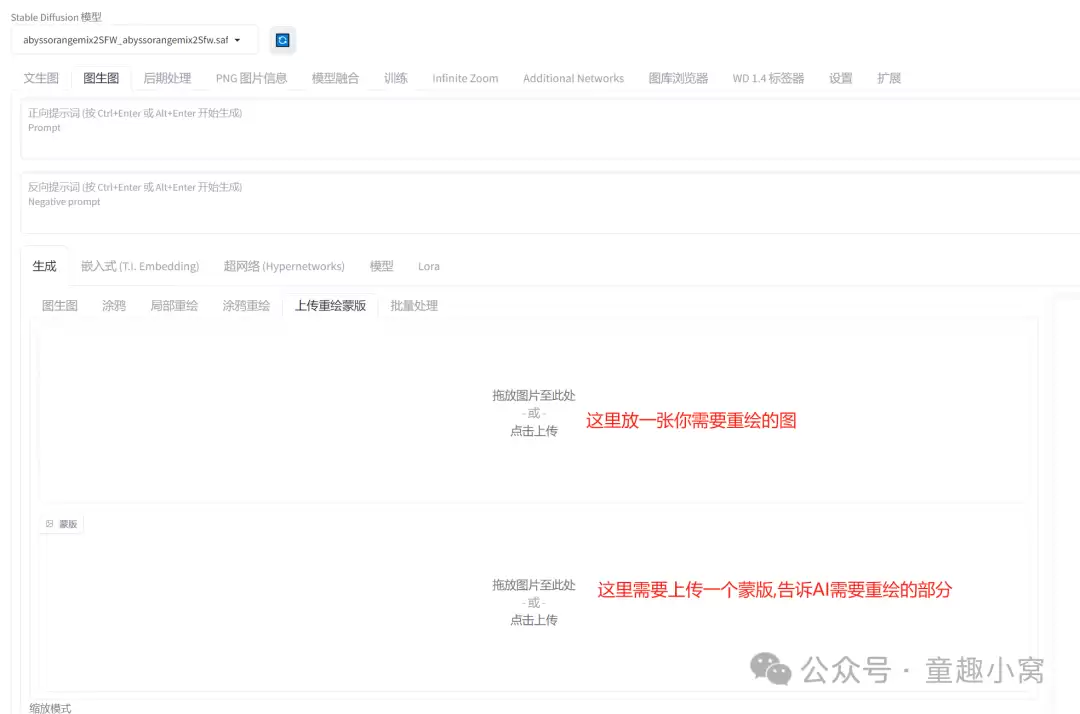Viewport: 1080px width, 714px height.
Task: Open the 后期处理 tab
Action: (x=167, y=78)
